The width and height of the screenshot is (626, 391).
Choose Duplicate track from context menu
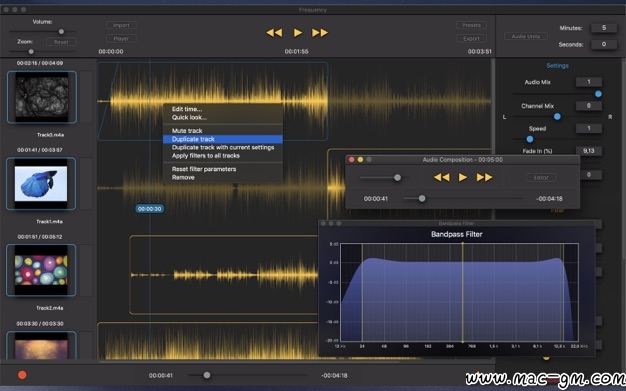coord(223,139)
